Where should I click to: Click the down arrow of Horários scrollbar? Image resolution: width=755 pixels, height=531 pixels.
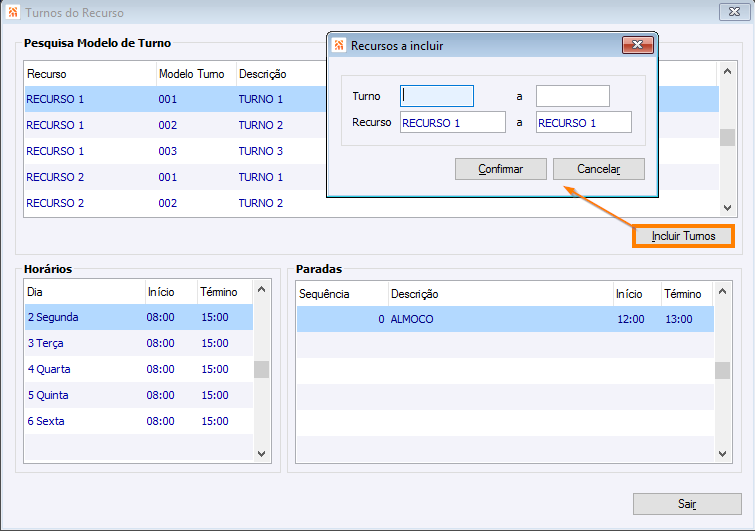(x=261, y=453)
